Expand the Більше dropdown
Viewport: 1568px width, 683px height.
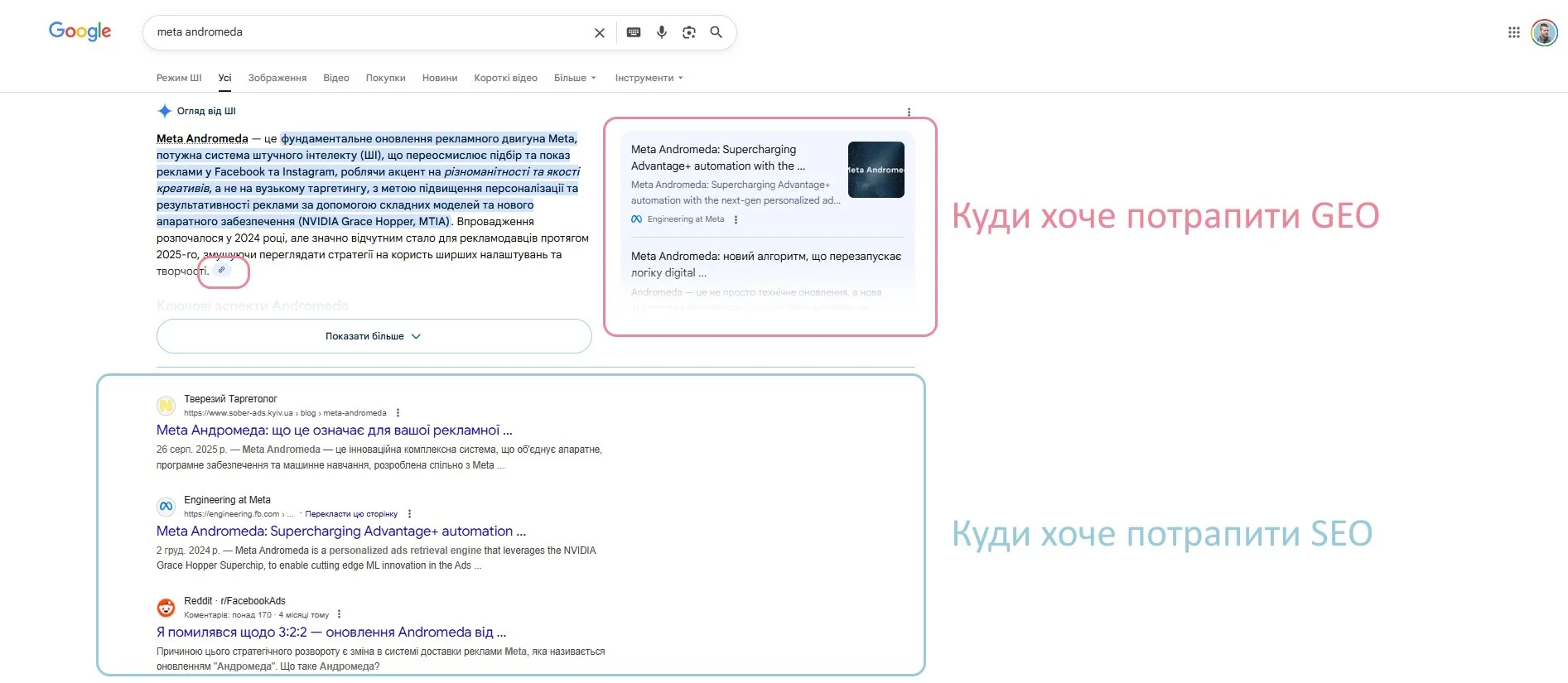click(x=575, y=78)
